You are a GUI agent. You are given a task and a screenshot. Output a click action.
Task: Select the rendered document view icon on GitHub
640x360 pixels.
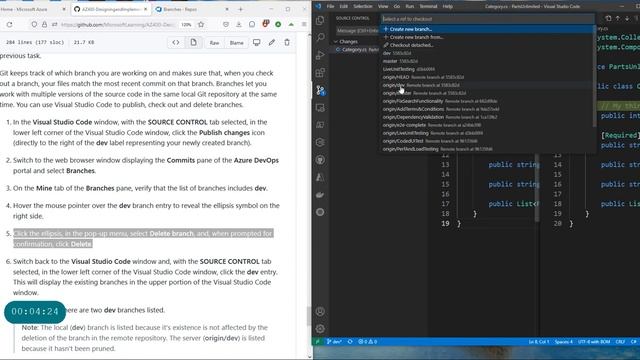pos(193,42)
